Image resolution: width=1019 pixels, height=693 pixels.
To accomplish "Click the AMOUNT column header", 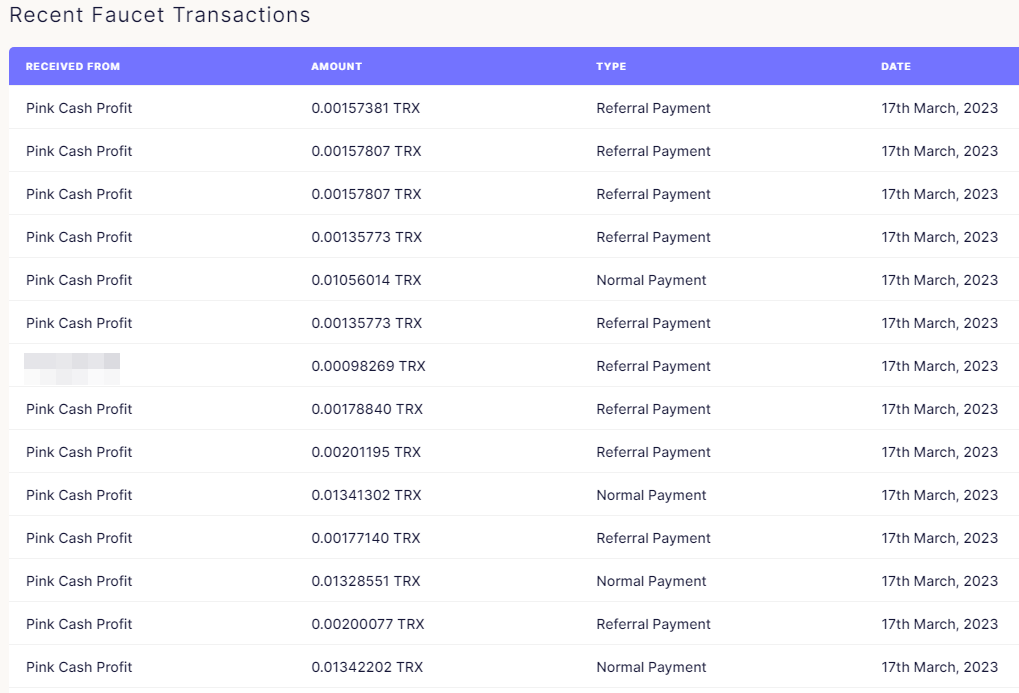I will click(336, 67).
